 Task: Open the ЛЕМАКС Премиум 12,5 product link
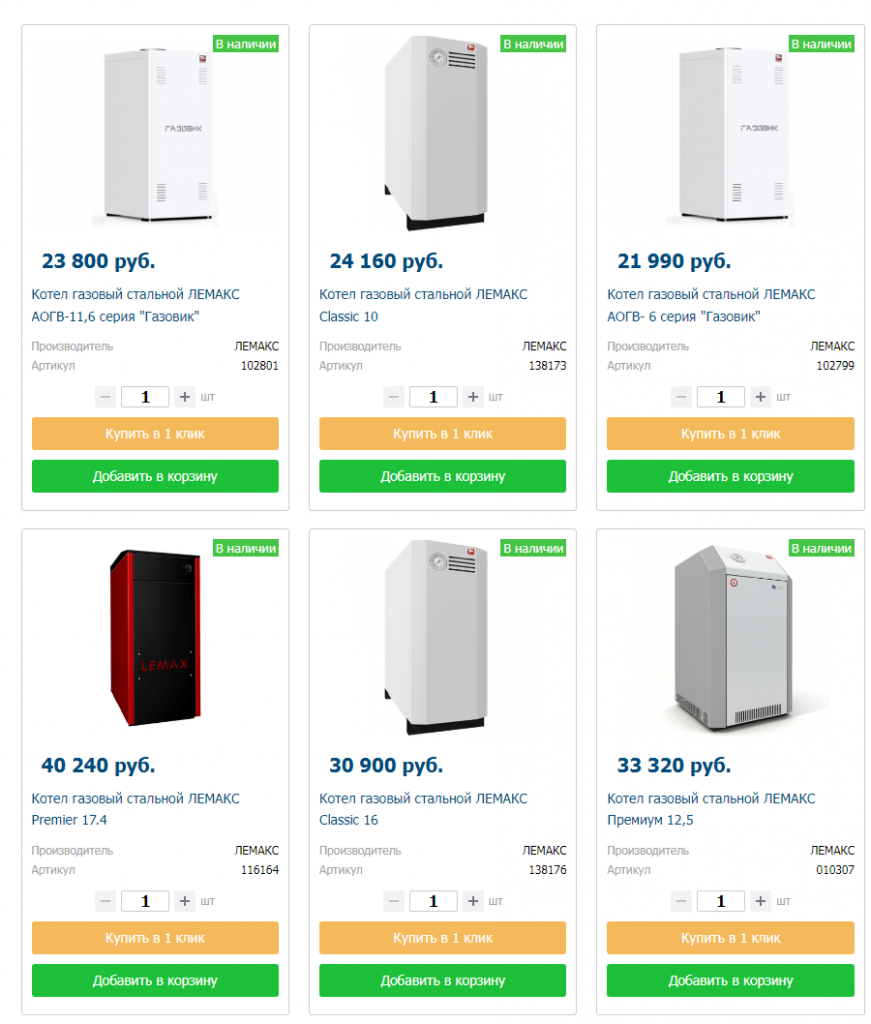click(x=711, y=809)
